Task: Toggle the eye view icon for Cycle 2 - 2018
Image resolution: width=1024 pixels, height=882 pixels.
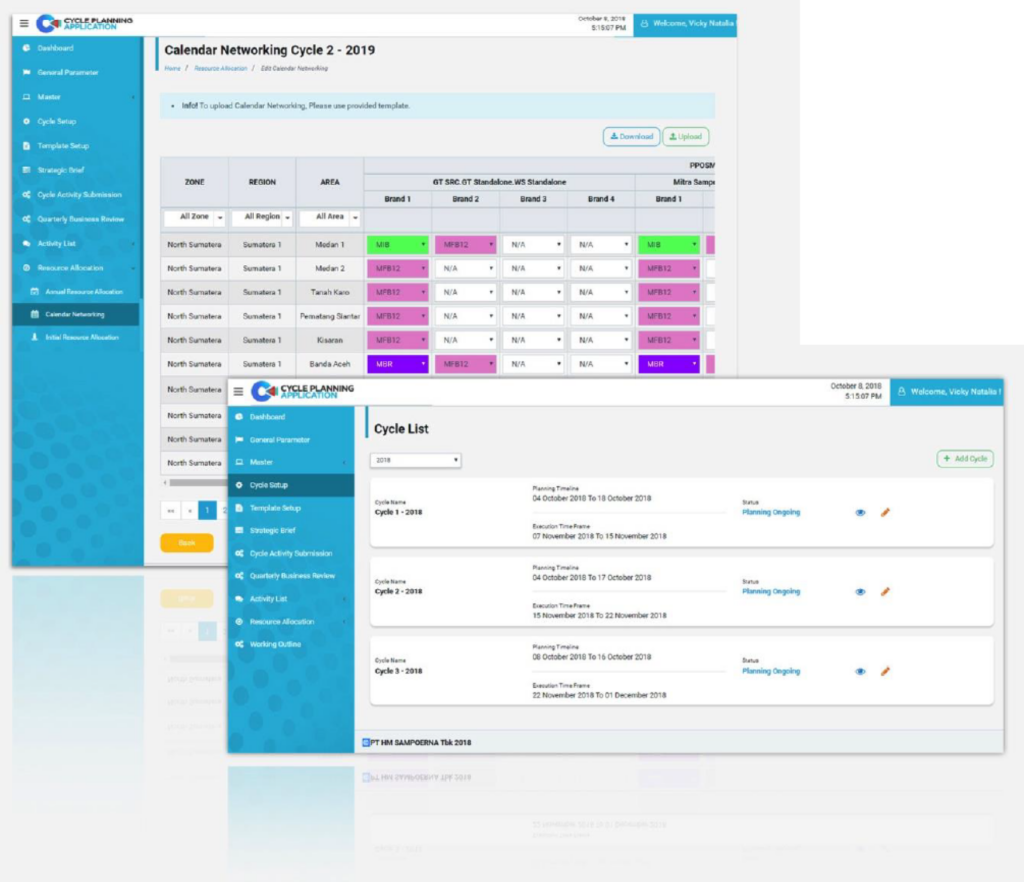Action: (860, 592)
